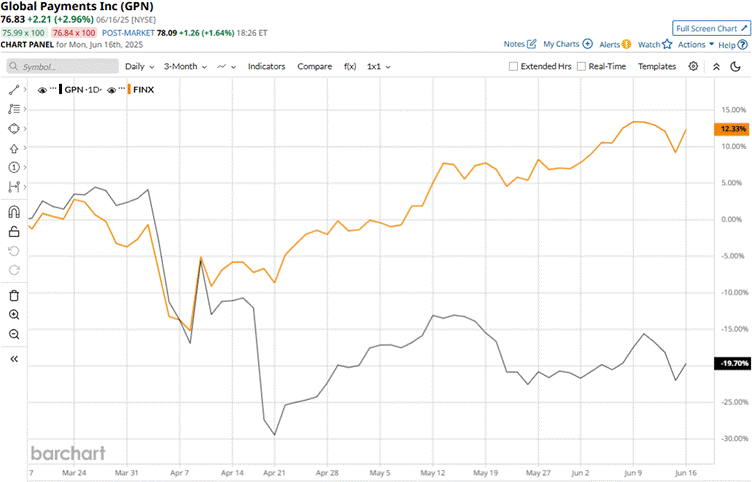The width and height of the screenshot is (752, 482).
Task: Click the unlock drawings icon
Action: click(x=14, y=232)
